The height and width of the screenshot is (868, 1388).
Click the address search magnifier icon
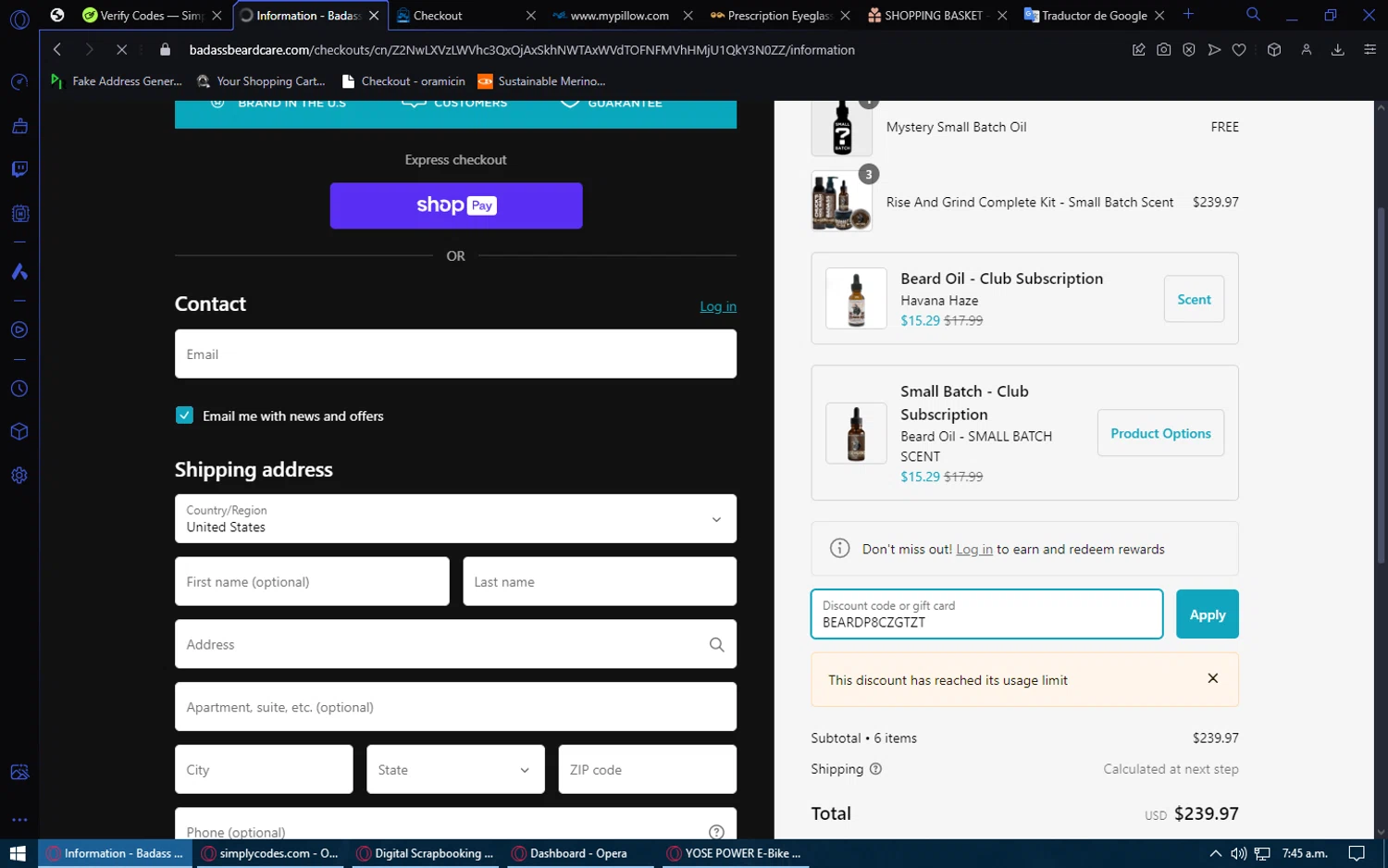pos(716,645)
